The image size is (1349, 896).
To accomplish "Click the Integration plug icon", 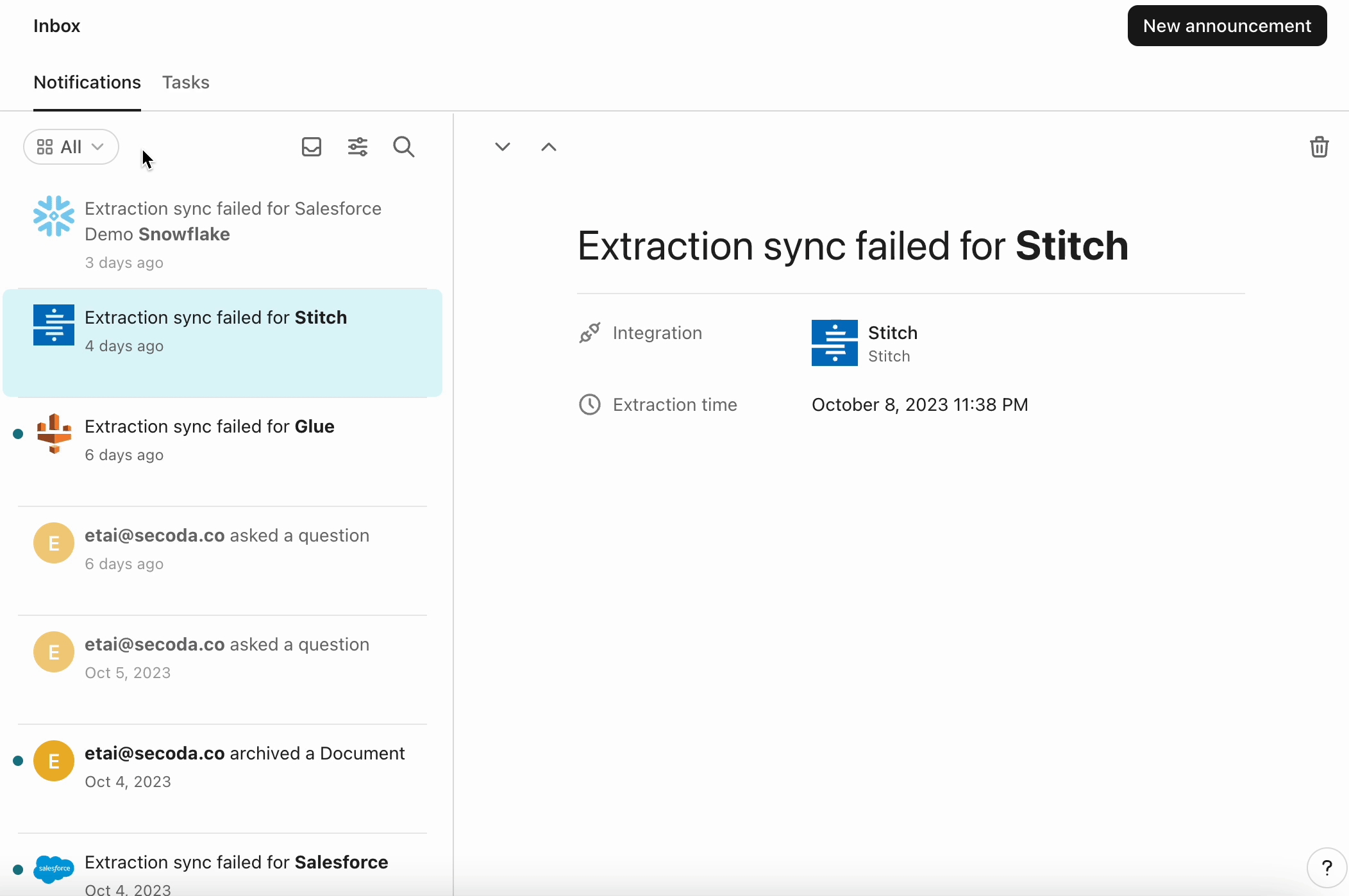I will [590, 333].
